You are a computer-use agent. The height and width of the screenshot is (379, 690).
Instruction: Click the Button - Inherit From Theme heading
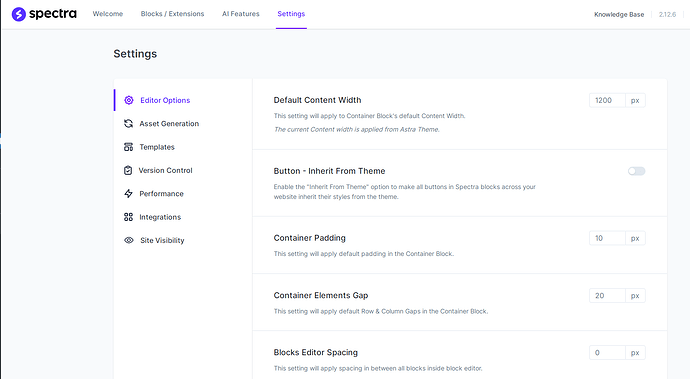point(329,171)
